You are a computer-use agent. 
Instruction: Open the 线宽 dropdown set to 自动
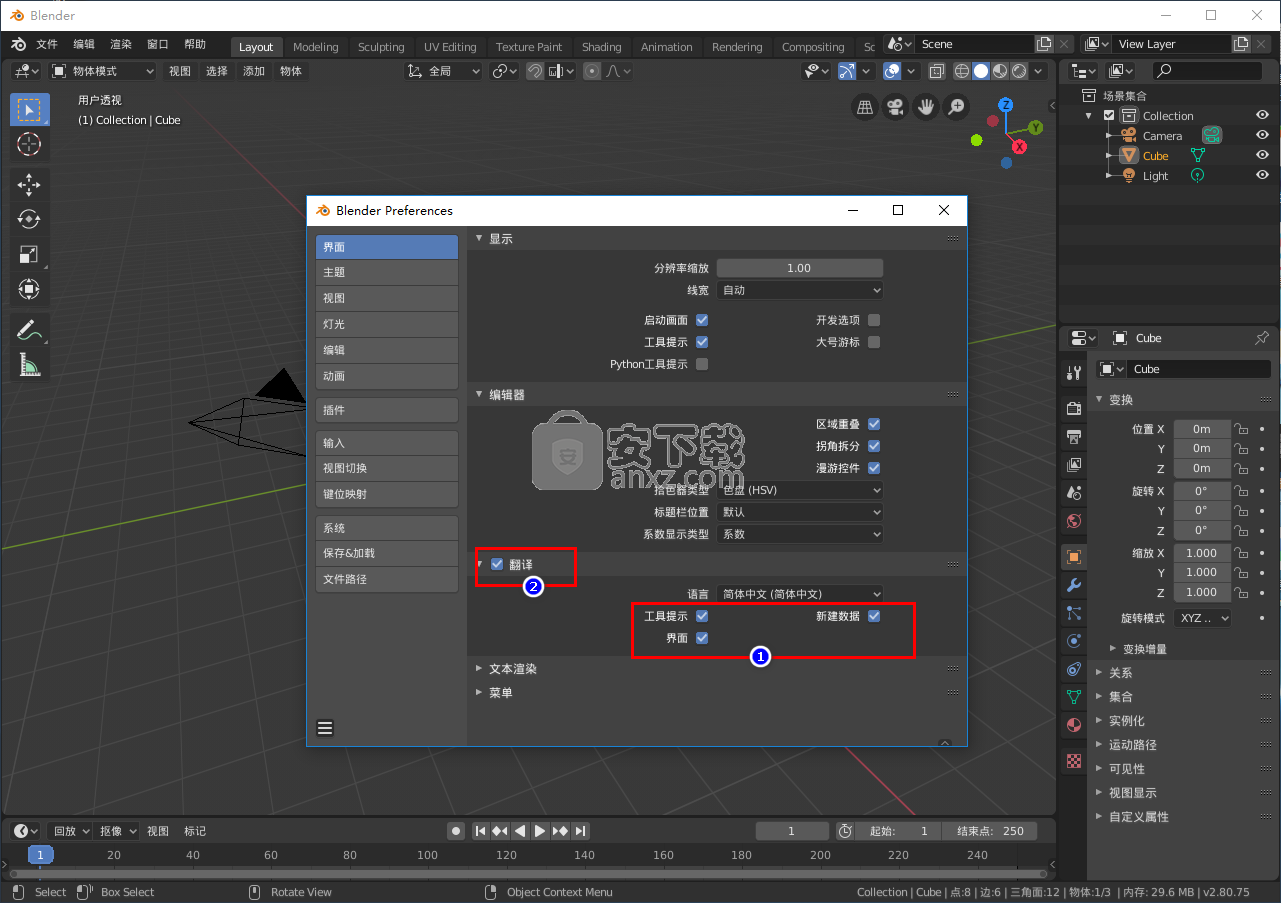(x=800, y=290)
